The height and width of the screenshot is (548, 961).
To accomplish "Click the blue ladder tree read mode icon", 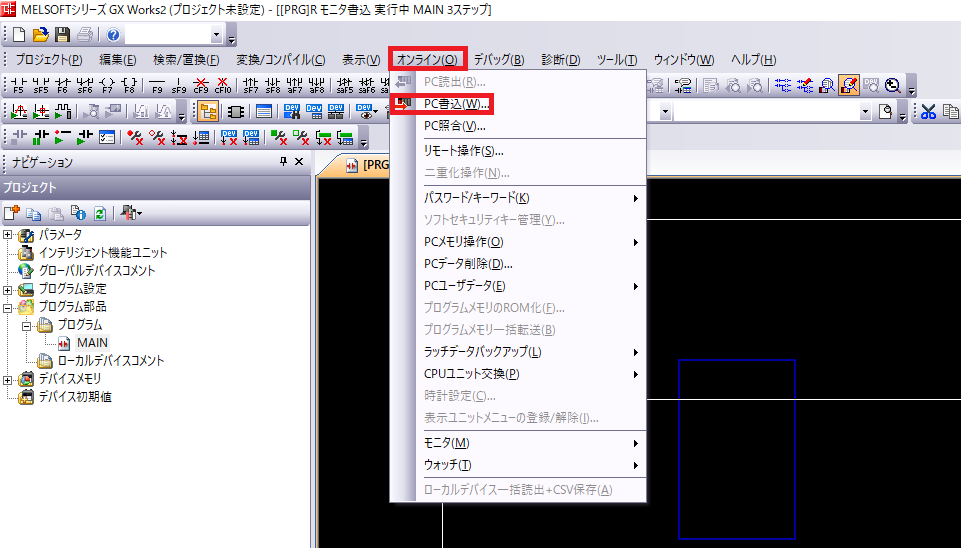I will [x=783, y=85].
